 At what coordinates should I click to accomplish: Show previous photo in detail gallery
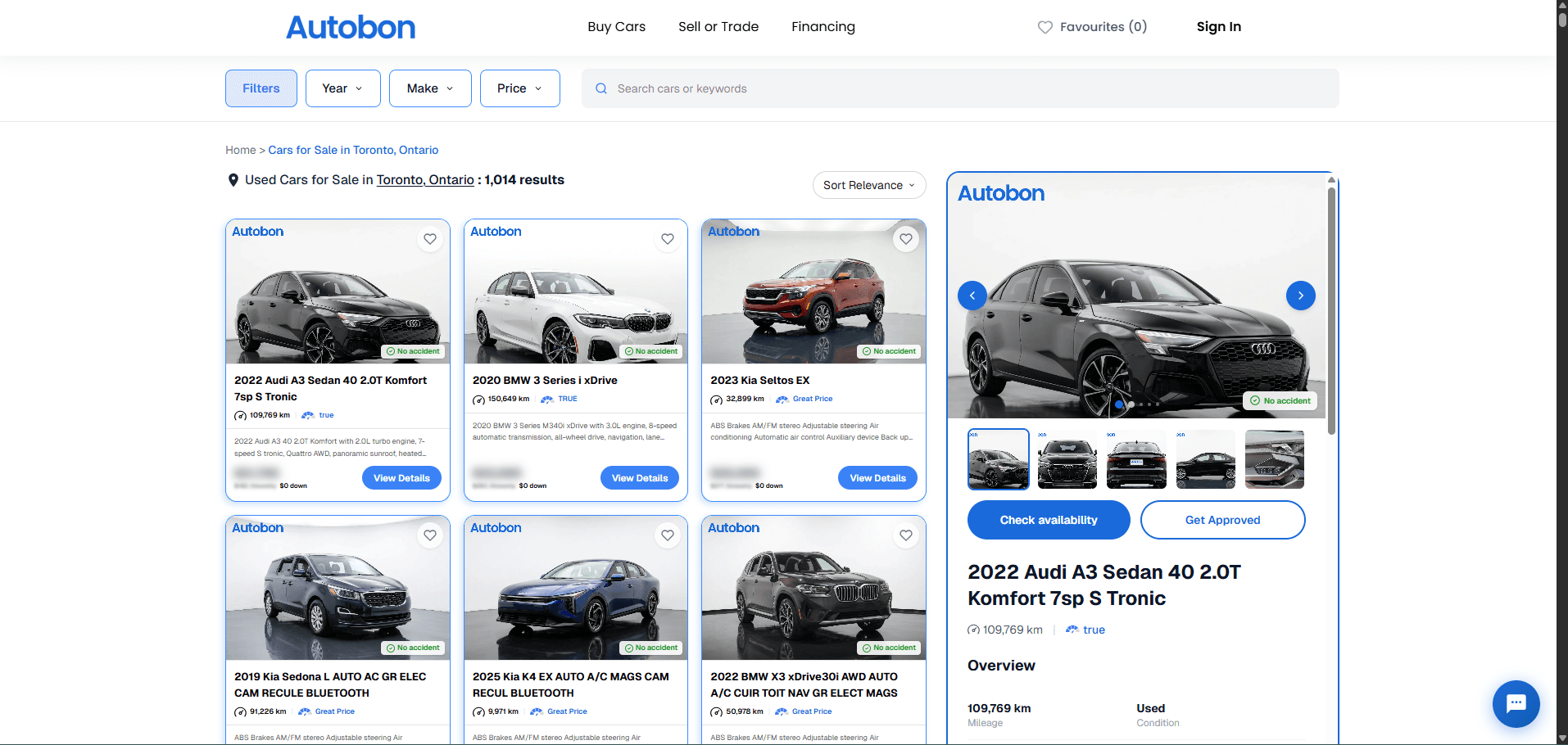[x=972, y=296]
